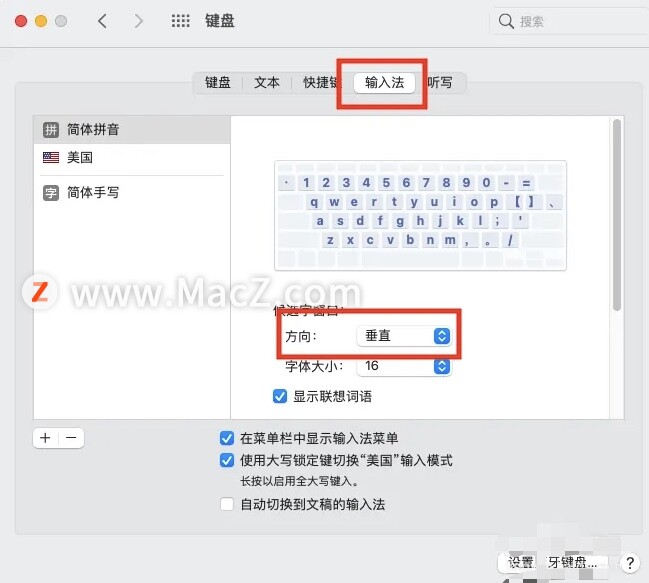The height and width of the screenshot is (583, 649).
Task: Focus the 搜索 search field
Action: 571,21
